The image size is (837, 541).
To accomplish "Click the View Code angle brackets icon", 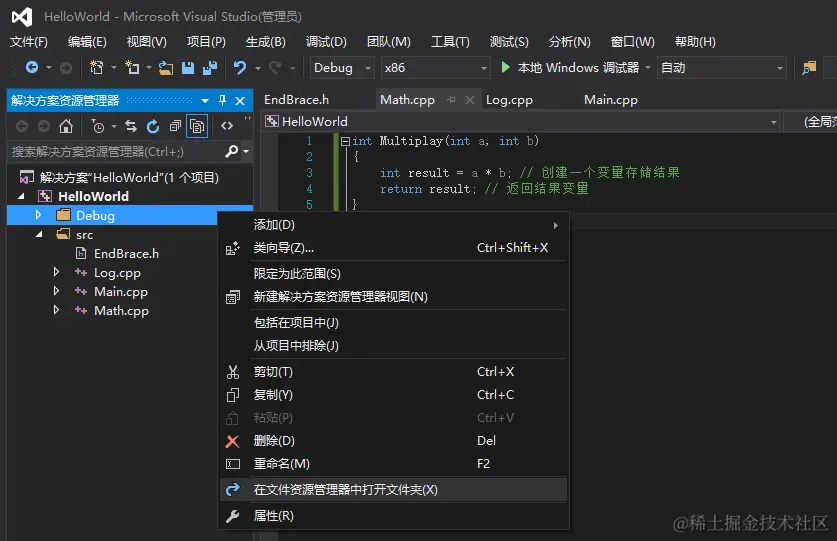I will (x=227, y=126).
